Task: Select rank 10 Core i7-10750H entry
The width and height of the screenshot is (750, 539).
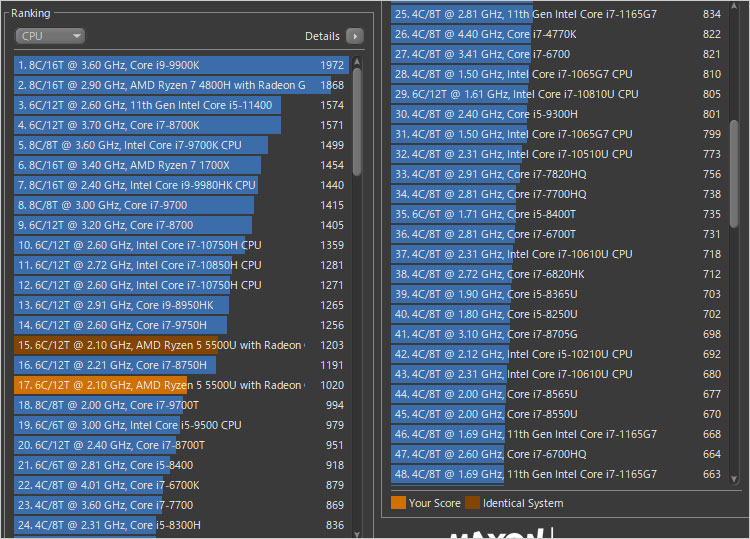Action: pos(182,245)
